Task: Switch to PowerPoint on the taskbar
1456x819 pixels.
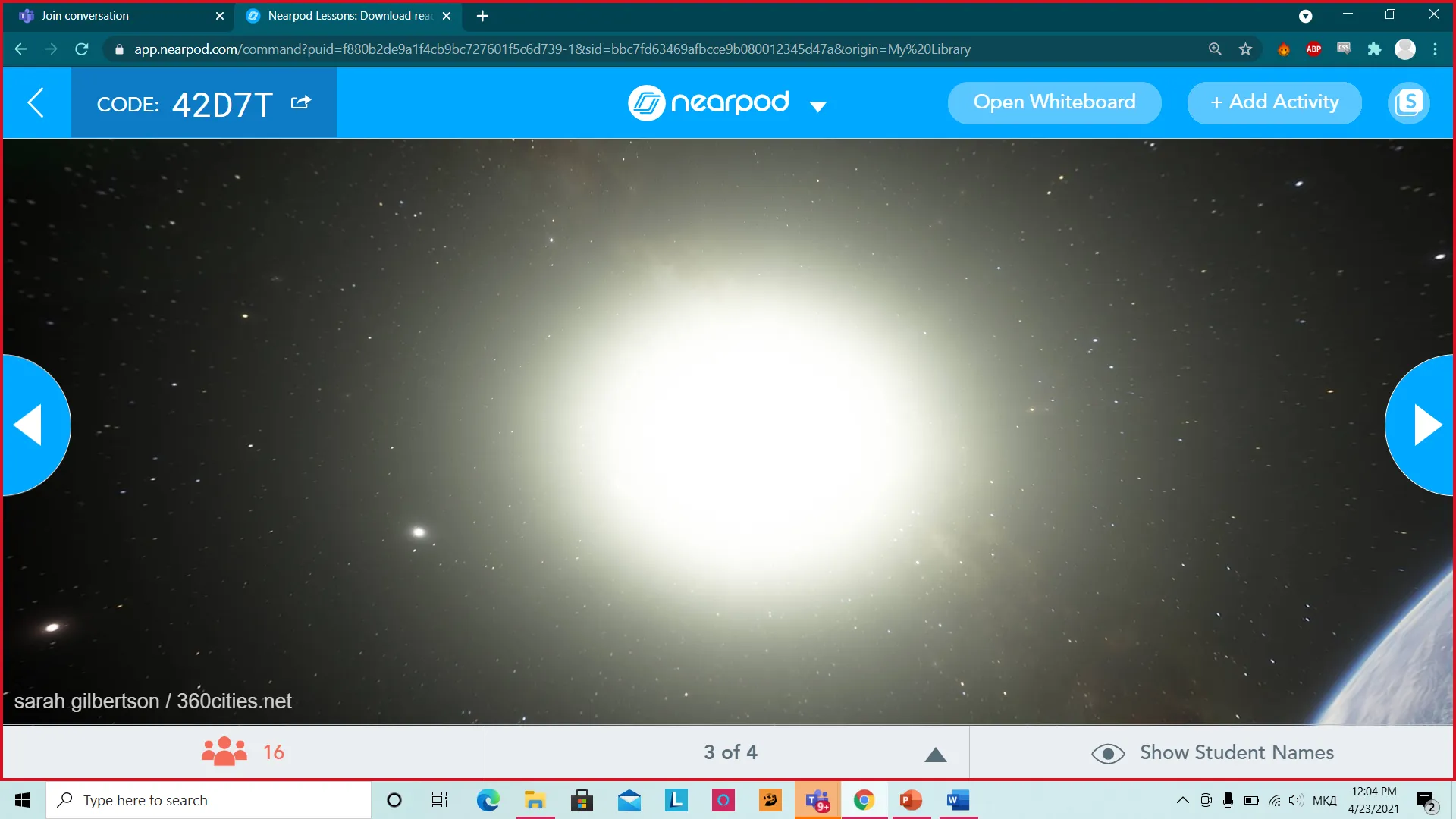Action: [x=912, y=800]
